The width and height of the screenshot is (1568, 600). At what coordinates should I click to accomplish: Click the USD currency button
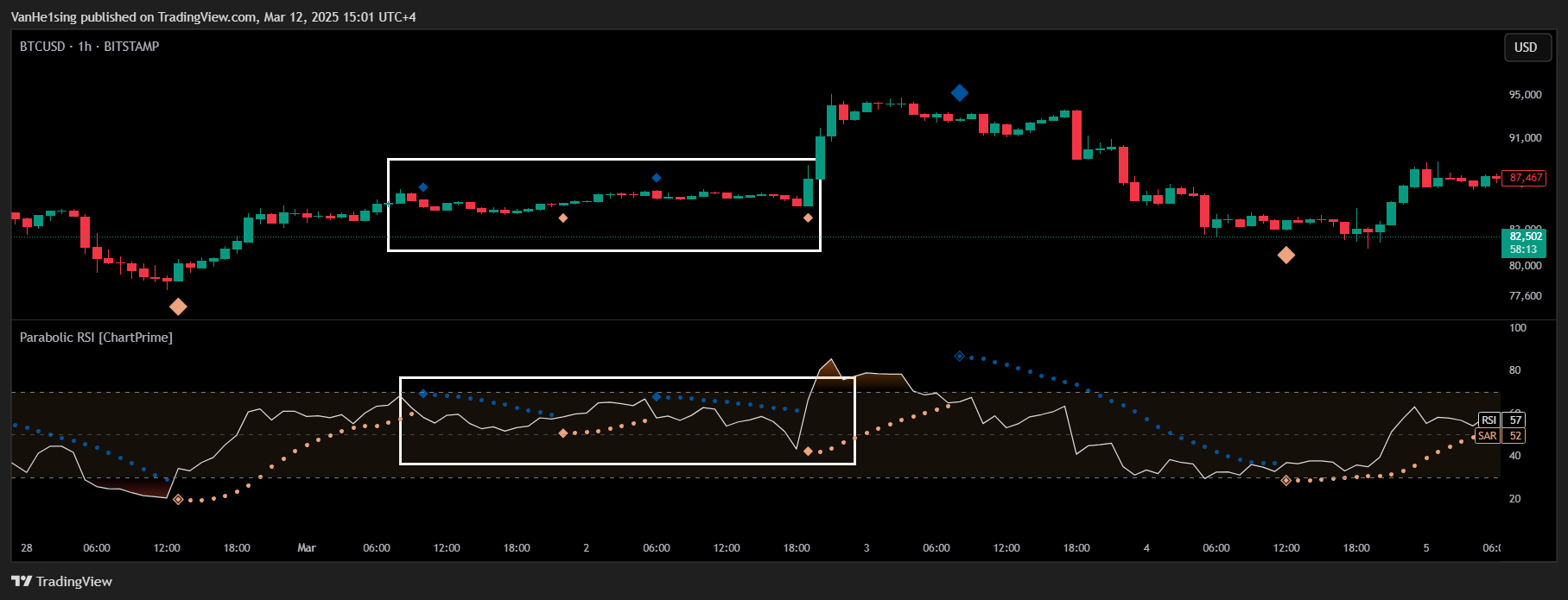1526,47
